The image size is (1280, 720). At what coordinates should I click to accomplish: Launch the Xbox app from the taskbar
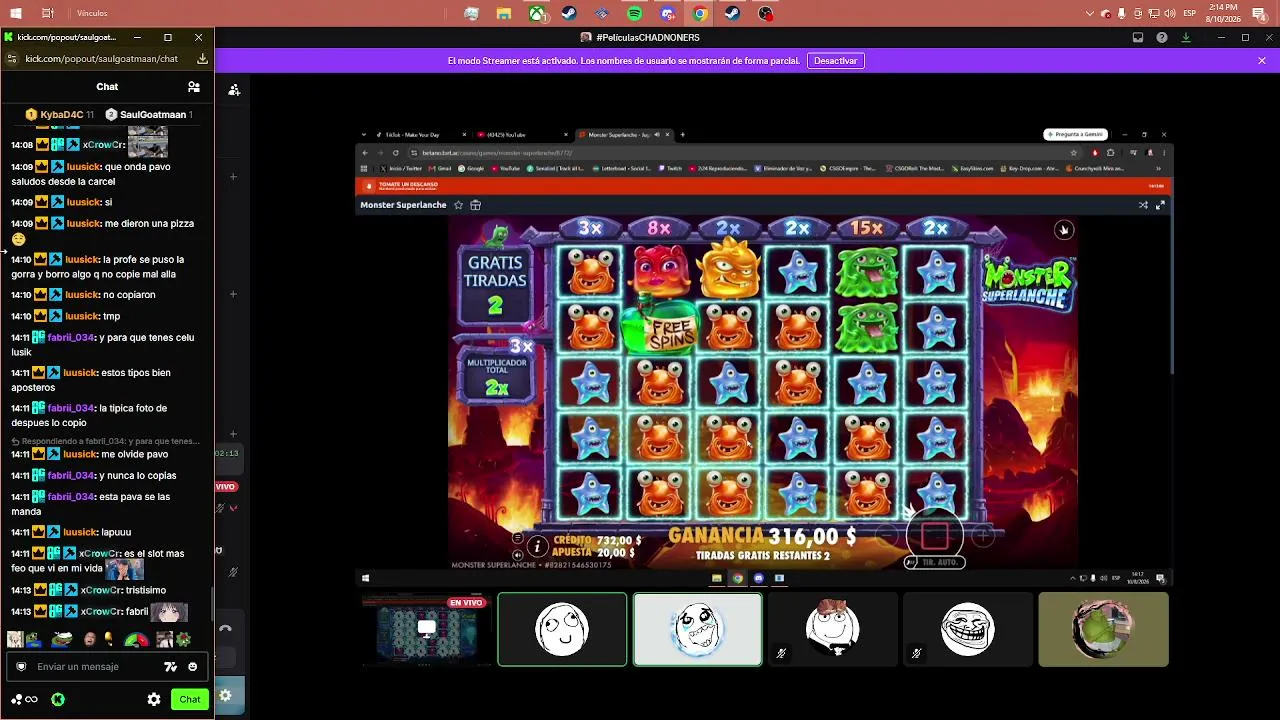point(537,14)
